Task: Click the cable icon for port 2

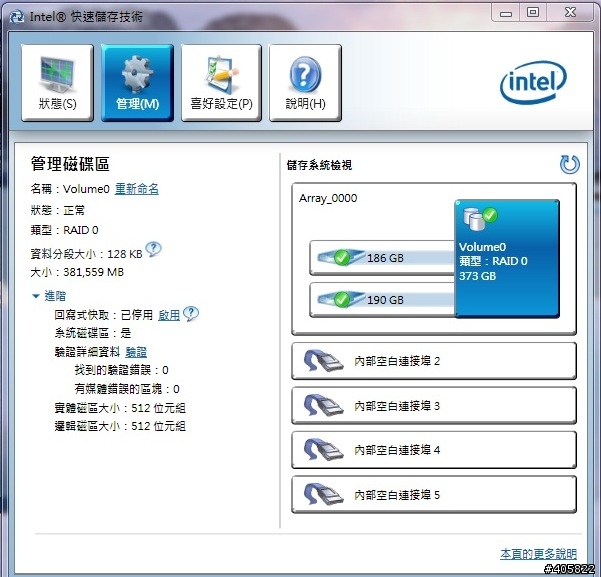Action: pos(323,361)
